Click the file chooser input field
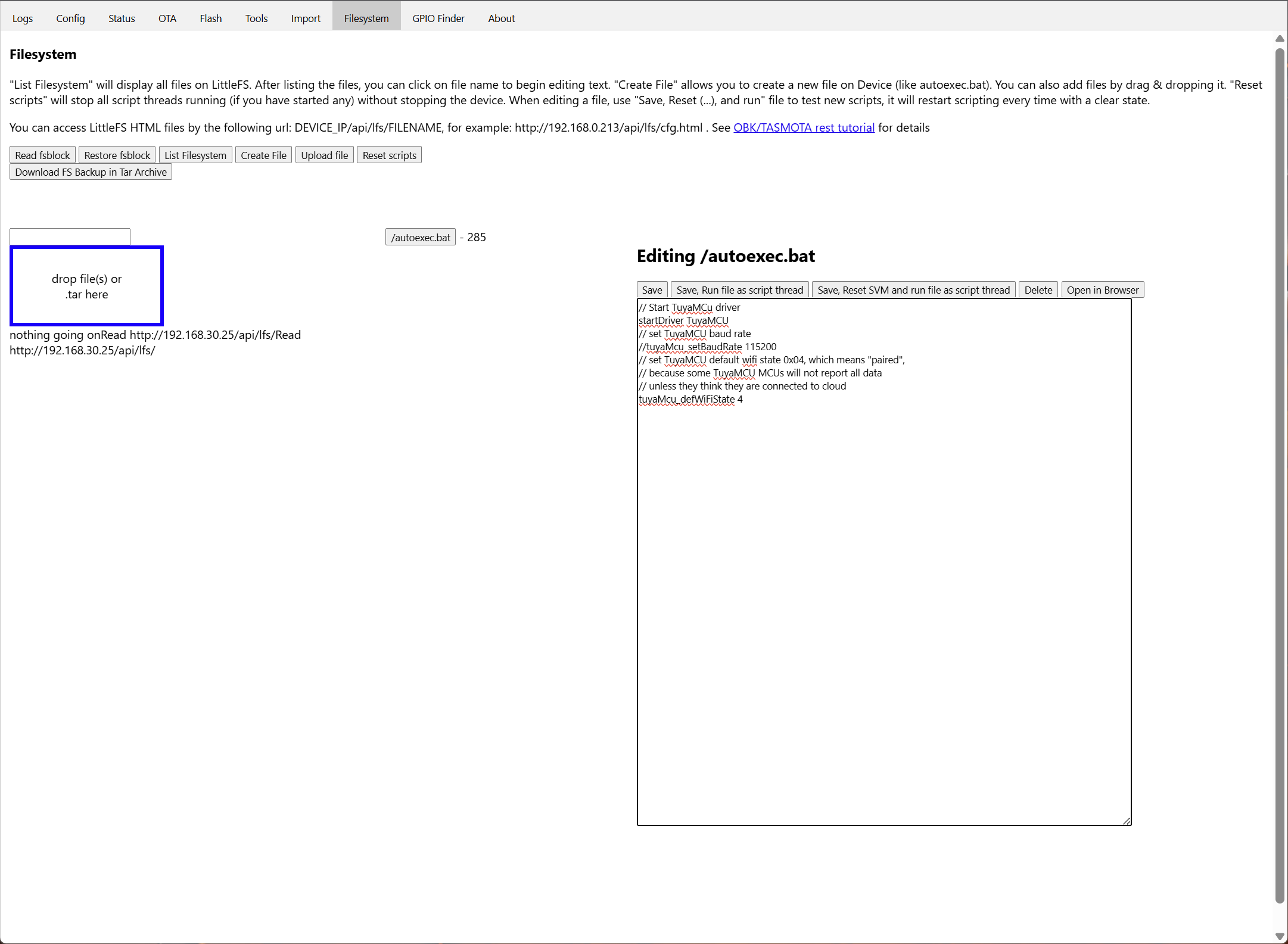The height and width of the screenshot is (944, 1288). click(x=70, y=236)
